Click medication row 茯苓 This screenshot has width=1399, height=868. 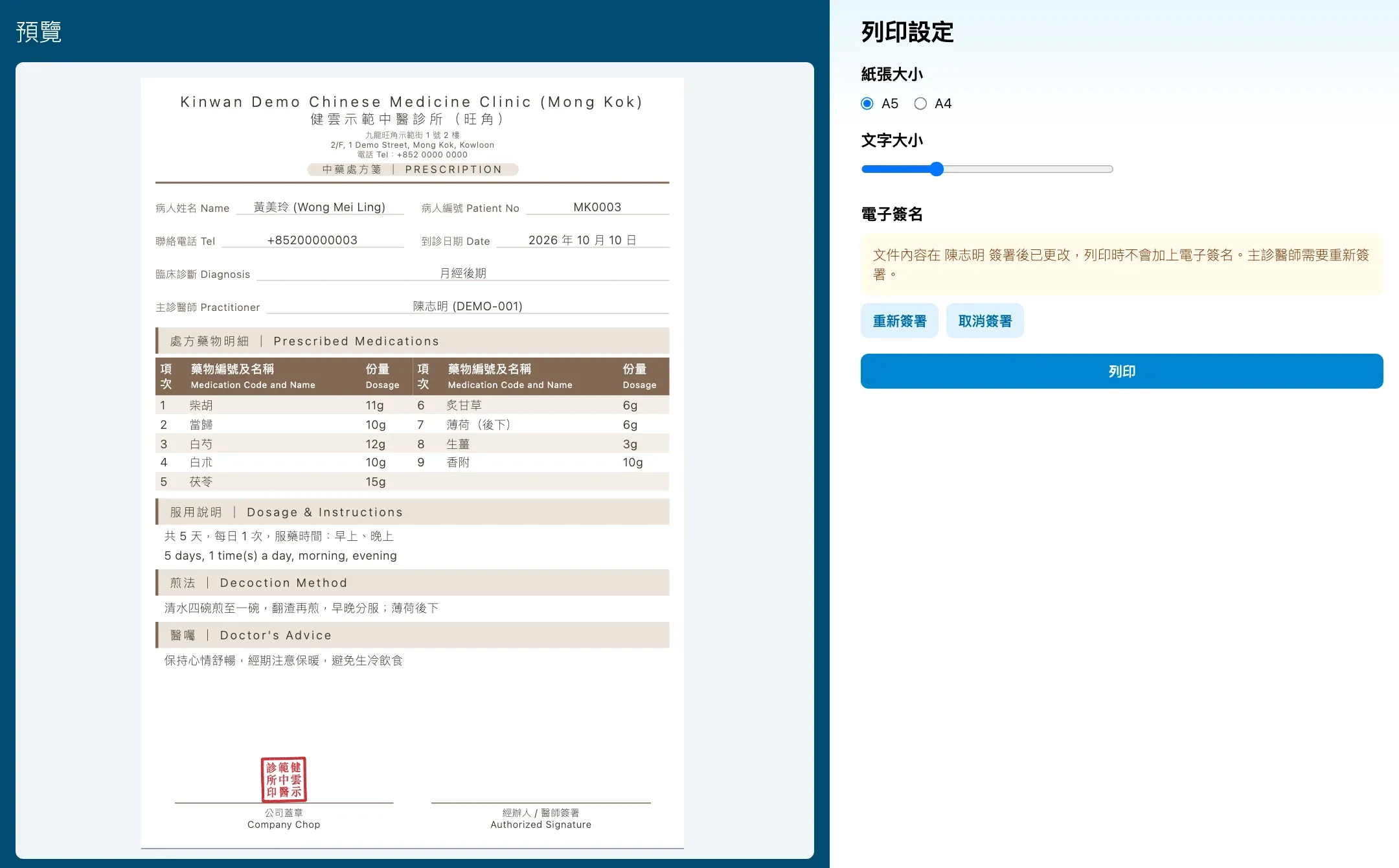(284, 481)
